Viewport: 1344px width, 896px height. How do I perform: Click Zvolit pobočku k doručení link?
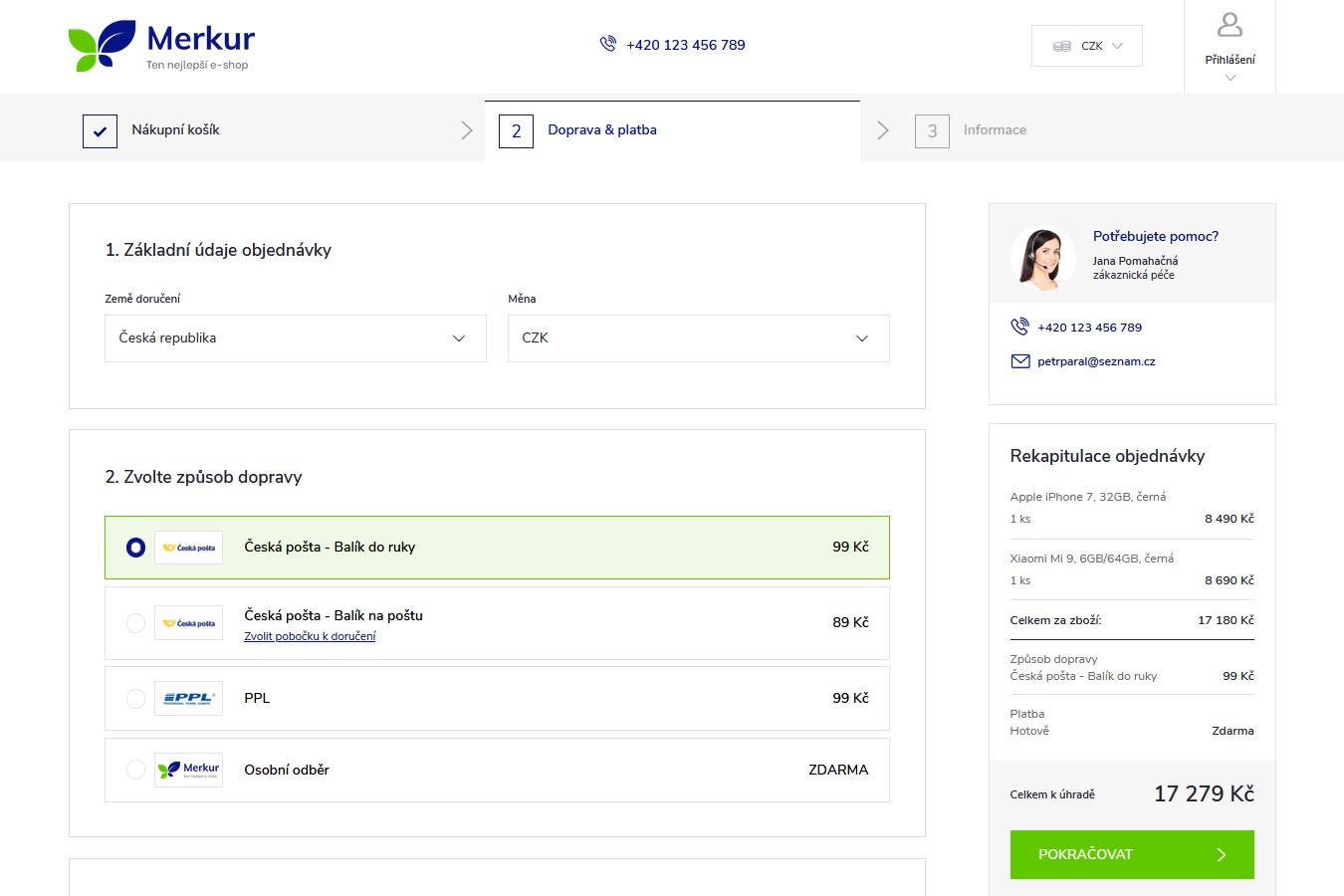click(x=310, y=636)
